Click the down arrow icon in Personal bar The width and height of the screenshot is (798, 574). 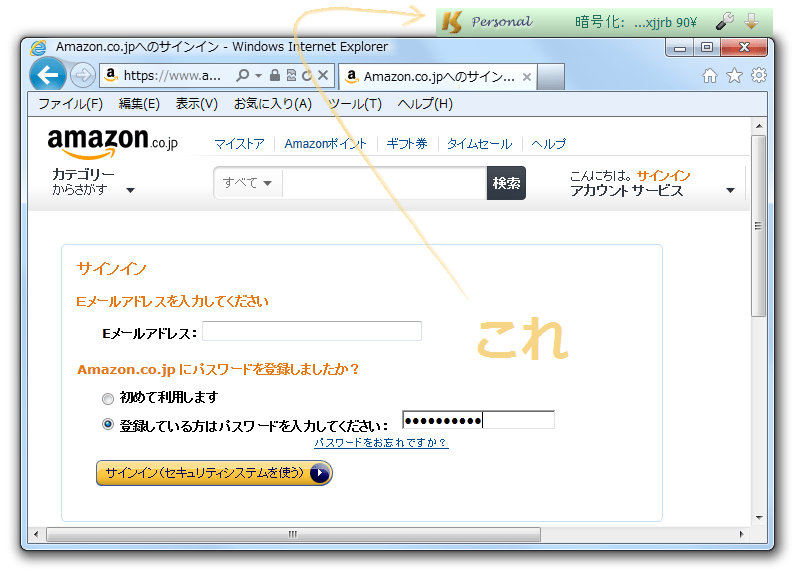pyautogui.click(x=752, y=21)
